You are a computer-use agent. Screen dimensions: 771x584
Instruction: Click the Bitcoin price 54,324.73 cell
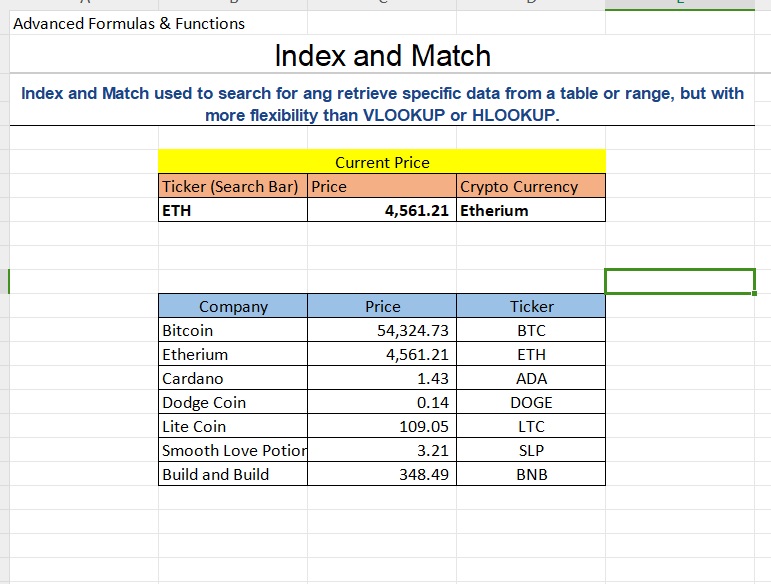point(382,330)
